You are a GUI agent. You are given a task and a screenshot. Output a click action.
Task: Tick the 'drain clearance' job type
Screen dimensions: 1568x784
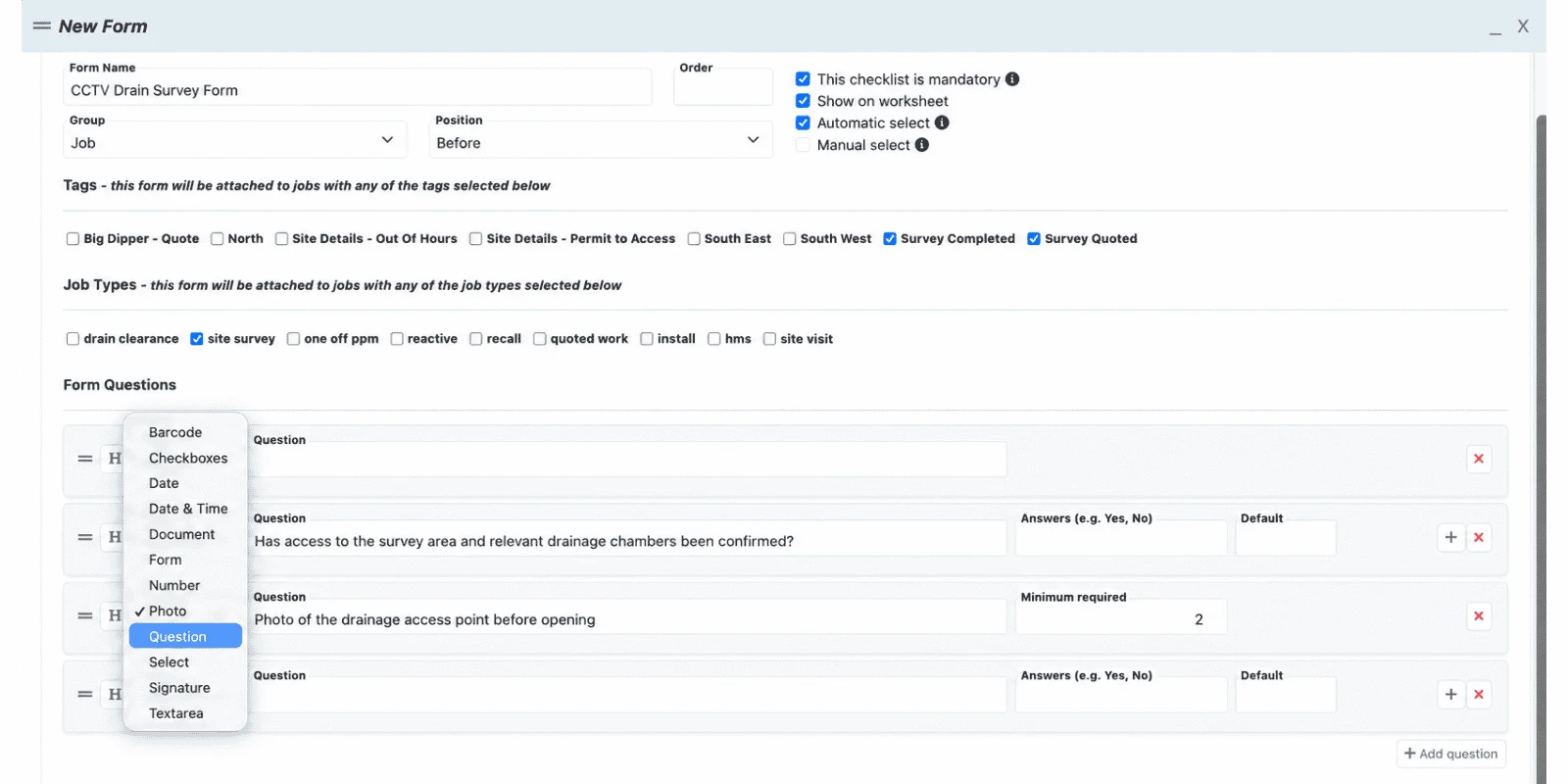(73, 339)
